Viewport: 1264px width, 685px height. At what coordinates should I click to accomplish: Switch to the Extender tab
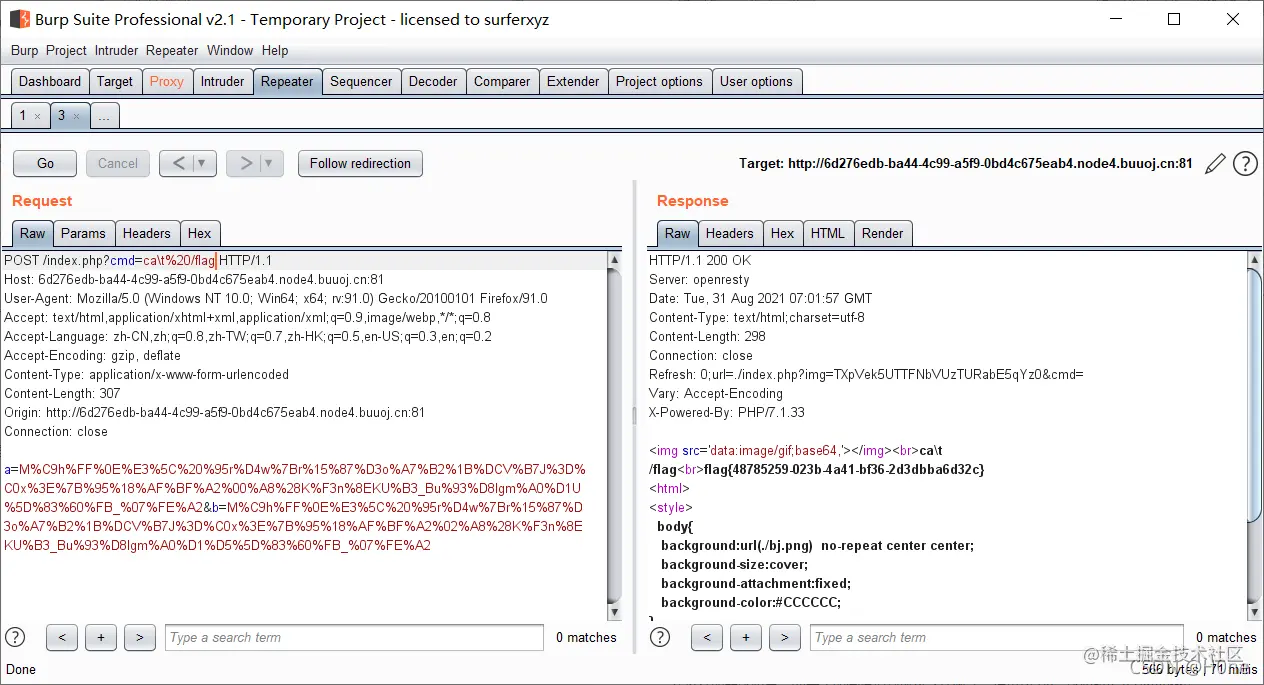(x=573, y=81)
